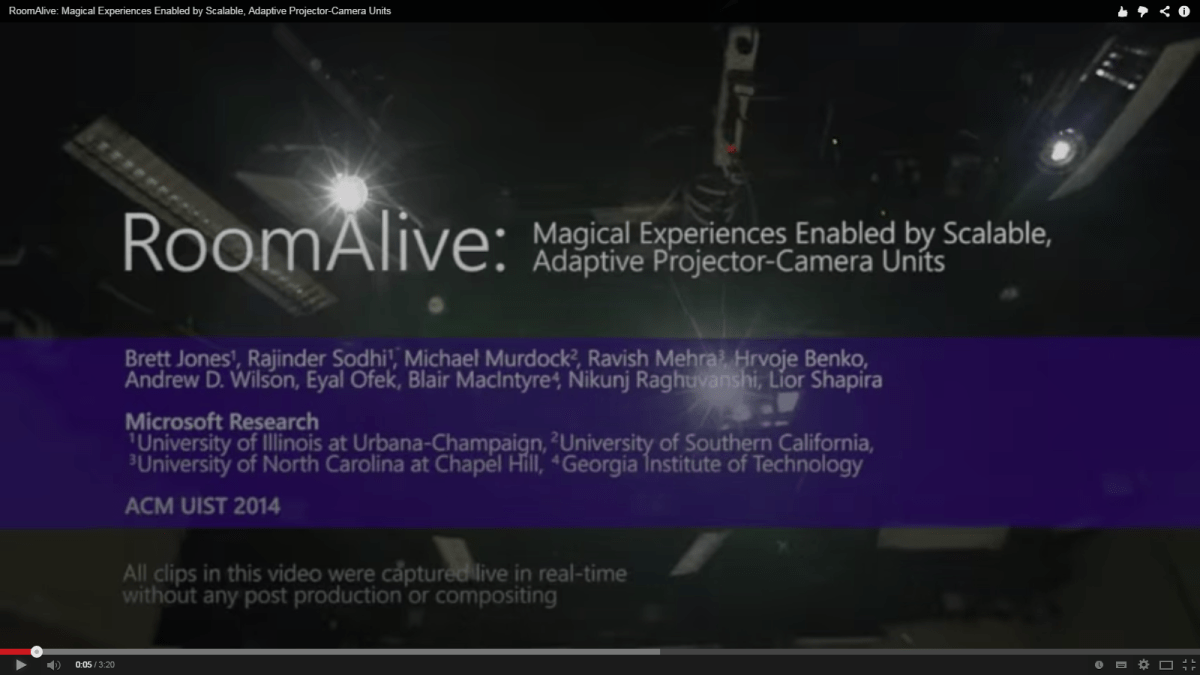This screenshot has height=675, width=1200.
Task: Add the video to Watch Later
Action: coord(1098,664)
